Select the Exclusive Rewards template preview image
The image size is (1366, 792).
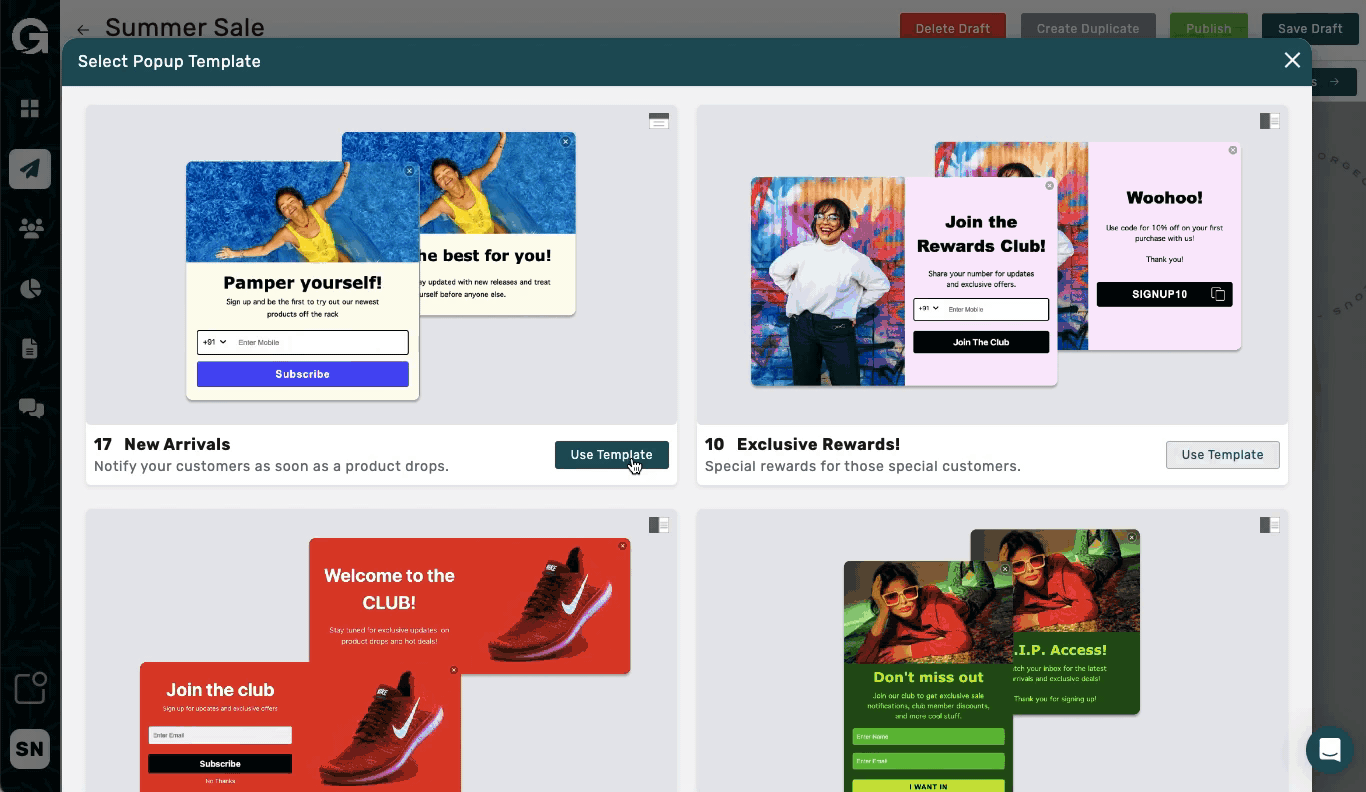(x=992, y=266)
